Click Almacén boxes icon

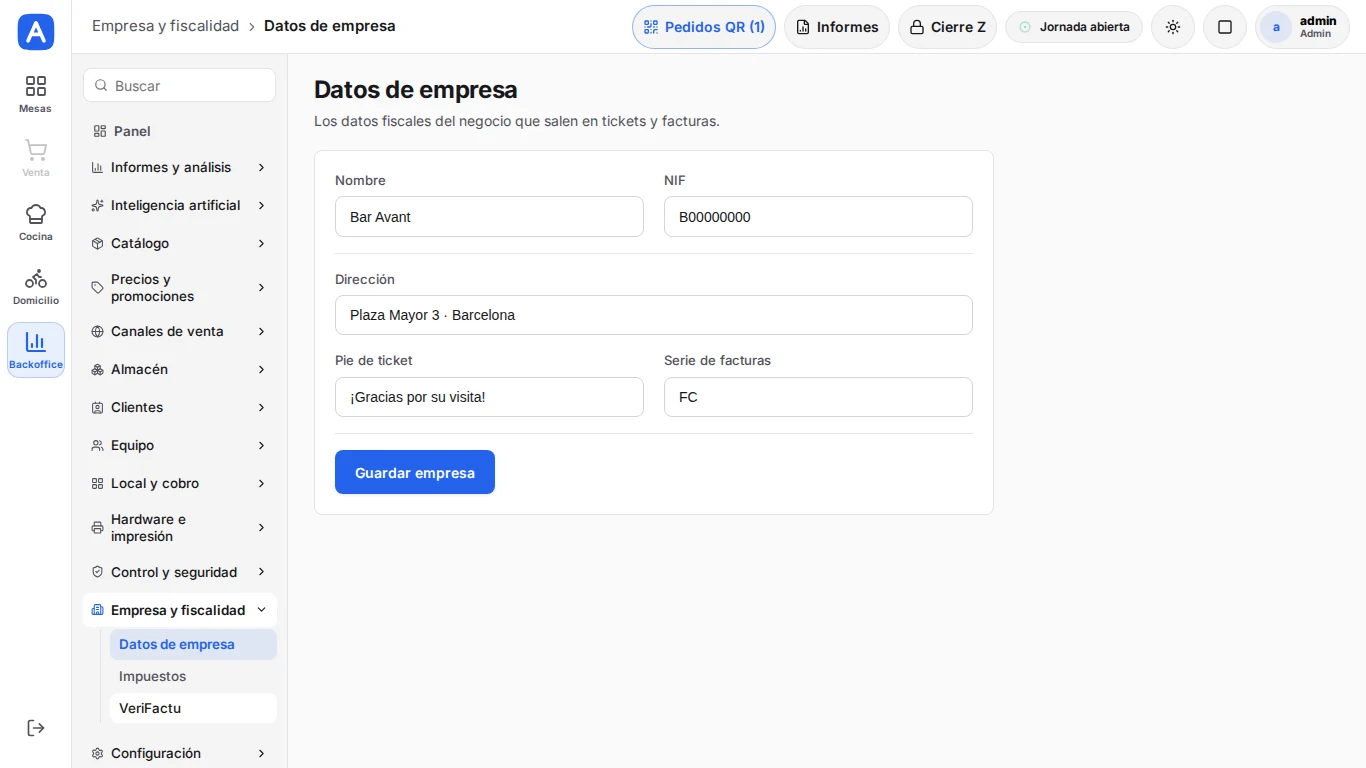[x=97, y=369]
